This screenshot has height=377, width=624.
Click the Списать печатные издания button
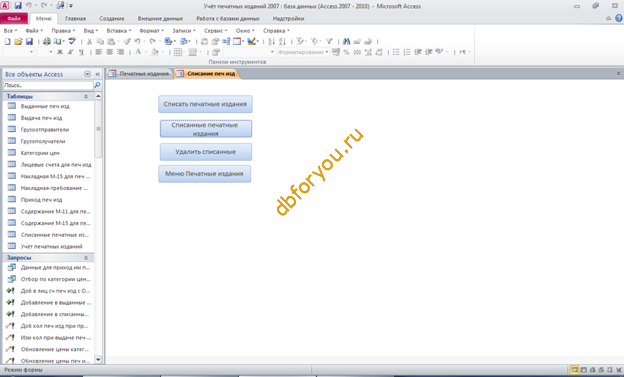pyautogui.click(x=205, y=104)
